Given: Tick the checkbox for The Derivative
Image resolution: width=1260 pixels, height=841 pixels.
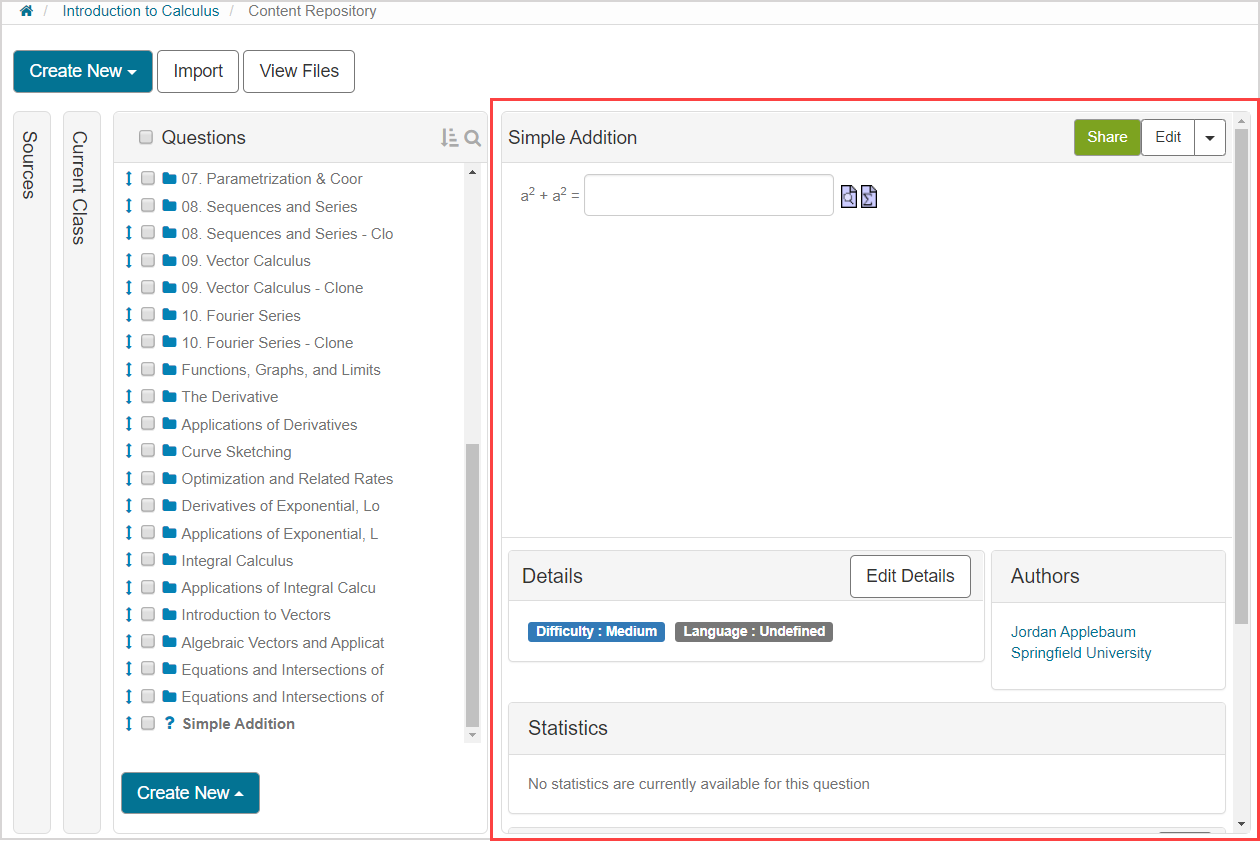Looking at the screenshot, I should coord(148,397).
